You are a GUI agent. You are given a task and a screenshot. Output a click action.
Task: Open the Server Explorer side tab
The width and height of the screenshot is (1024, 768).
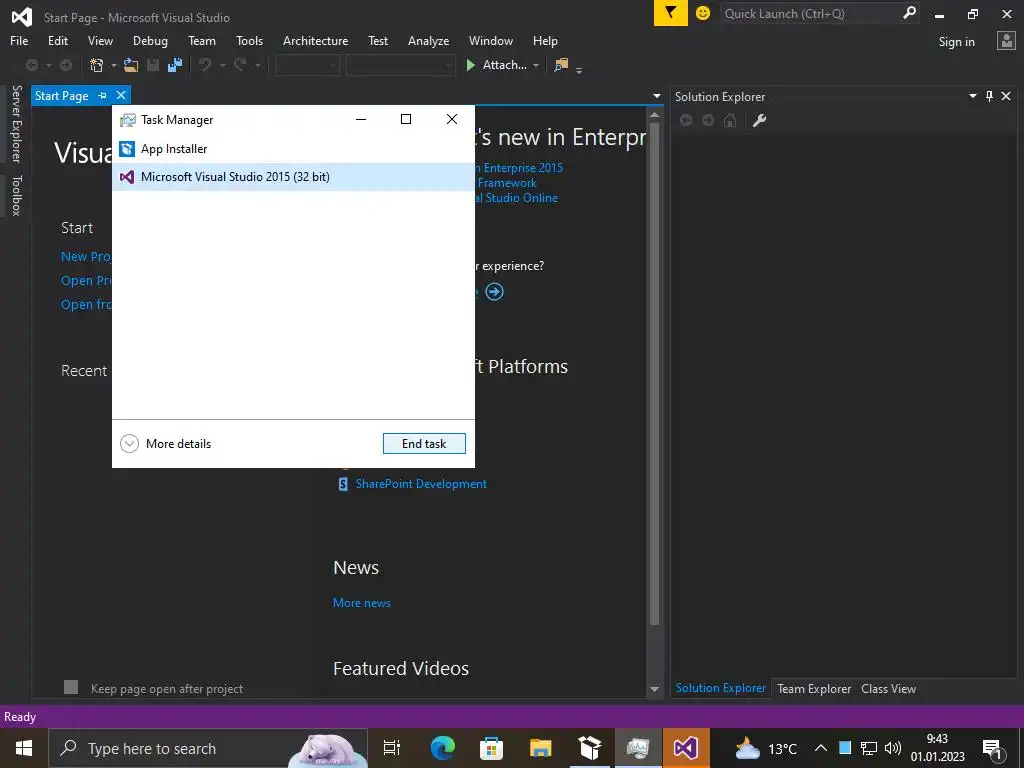16,123
